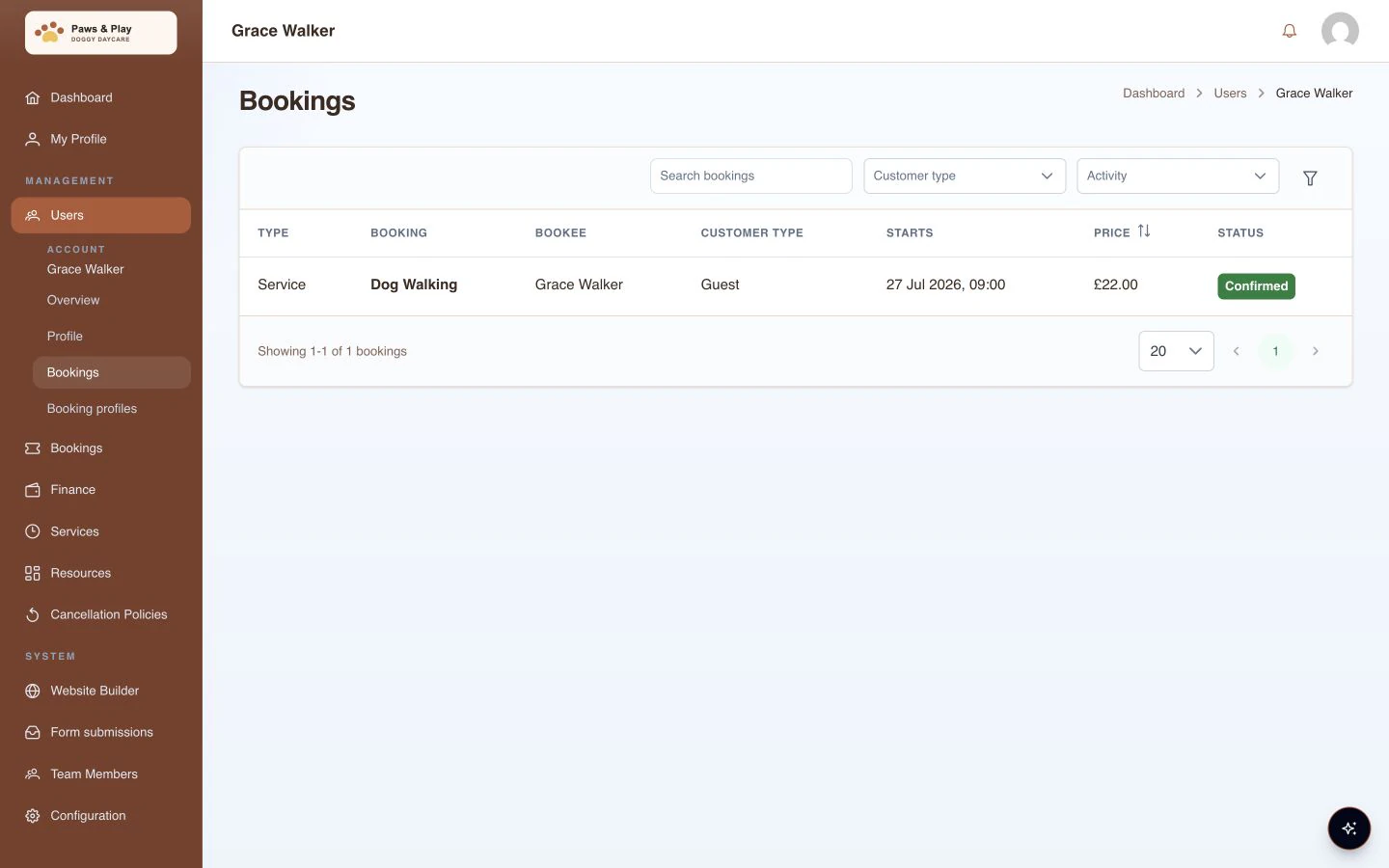Viewport: 1389px width, 868px height.
Task: Click the 'Showing 1-1 of 1 bookings' text
Action: tap(332, 351)
